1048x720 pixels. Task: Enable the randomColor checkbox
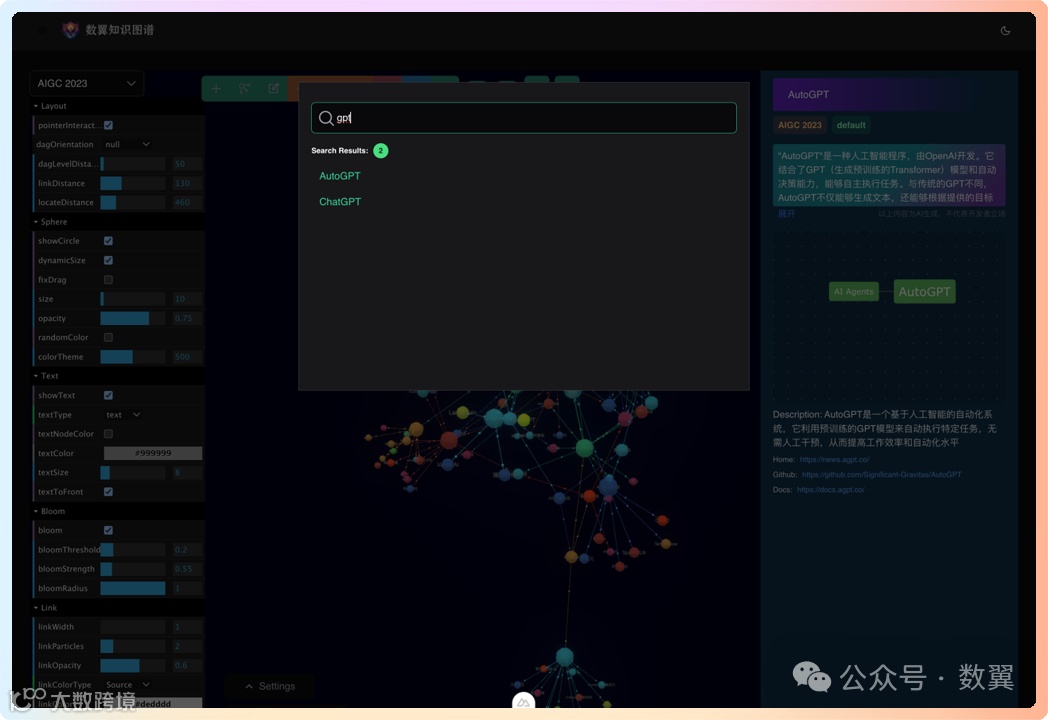[108, 338]
